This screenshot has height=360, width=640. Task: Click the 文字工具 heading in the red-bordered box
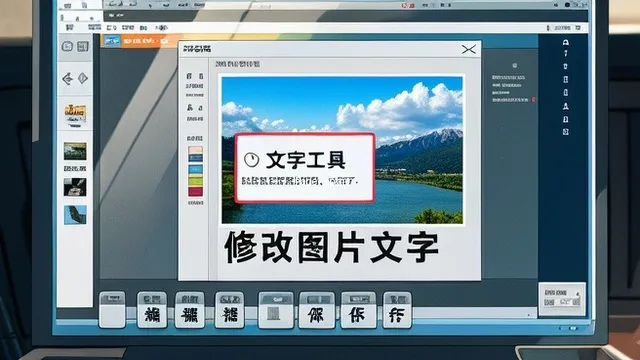click(x=305, y=160)
